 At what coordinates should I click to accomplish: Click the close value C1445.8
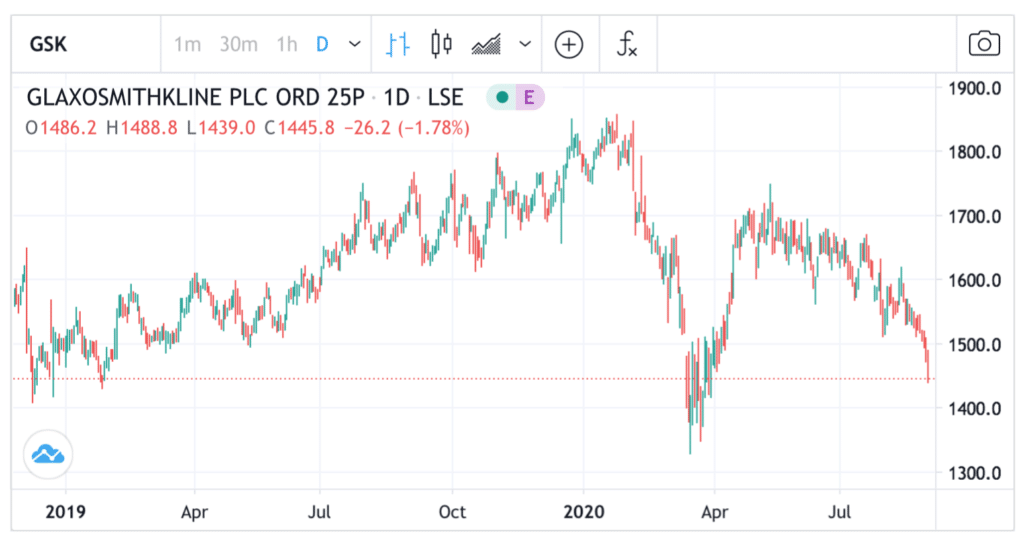coord(300,128)
